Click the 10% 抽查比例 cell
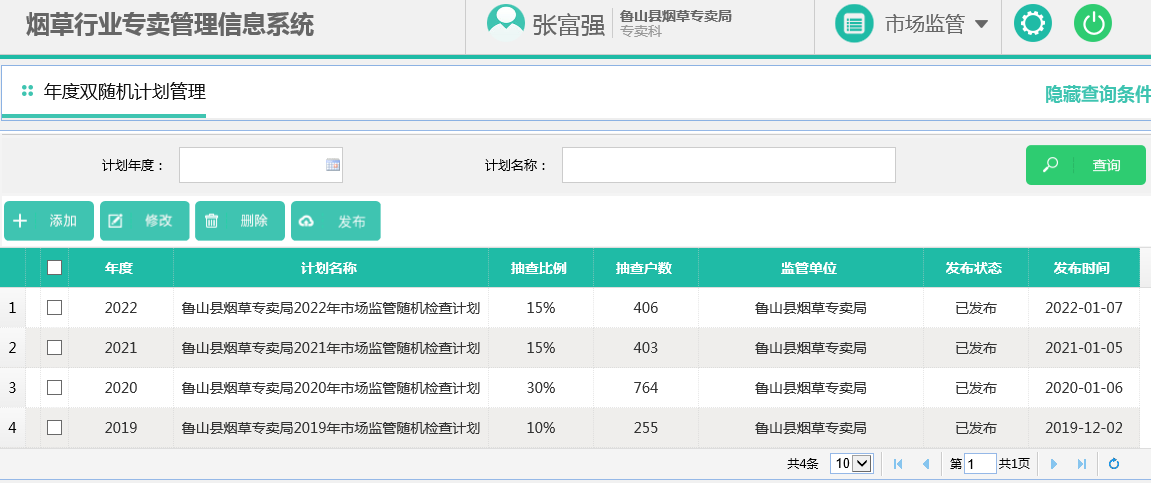1151x483 pixels. (x=540, y=426)
